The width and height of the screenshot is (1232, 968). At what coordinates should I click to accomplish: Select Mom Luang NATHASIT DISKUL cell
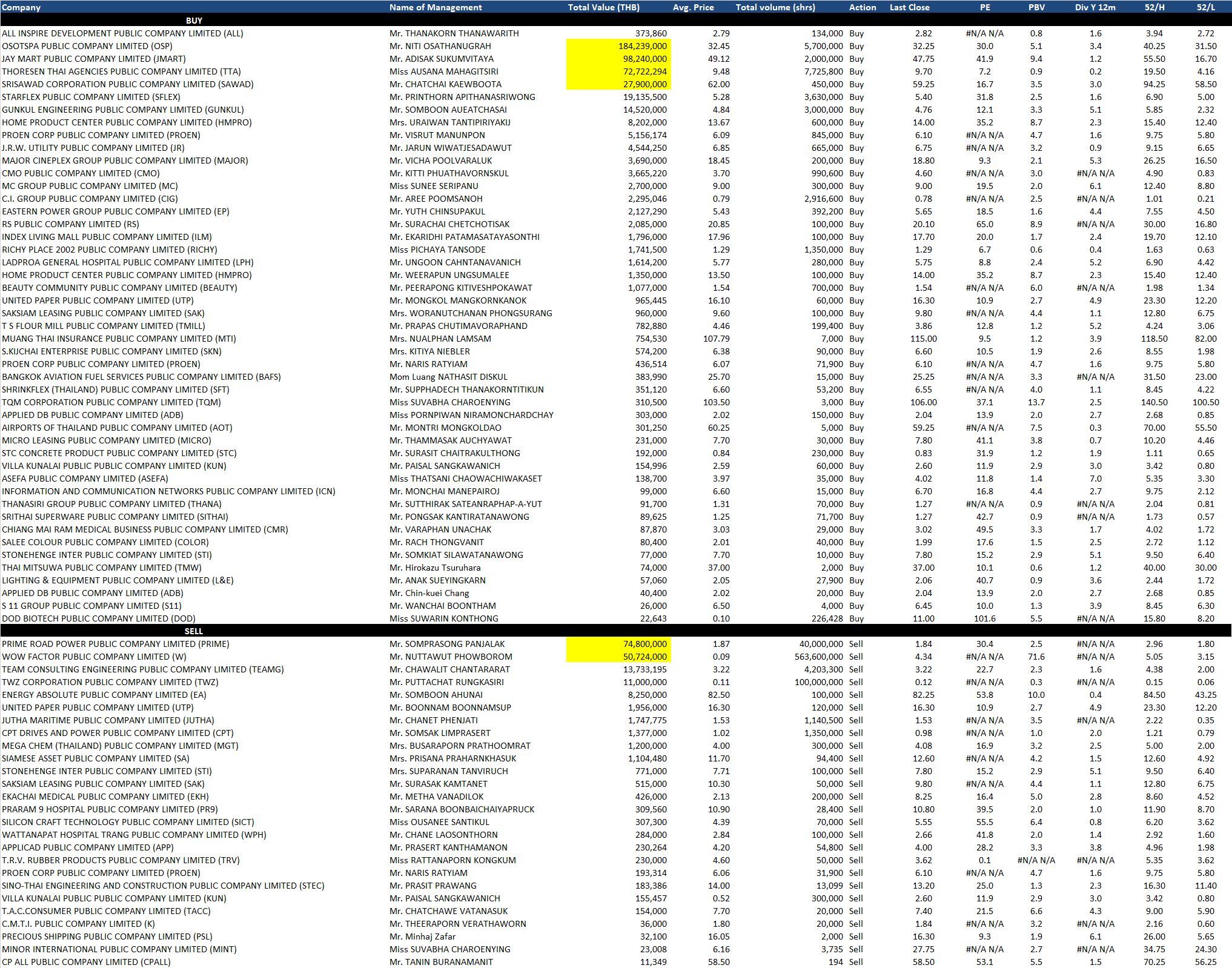[448, 377]
